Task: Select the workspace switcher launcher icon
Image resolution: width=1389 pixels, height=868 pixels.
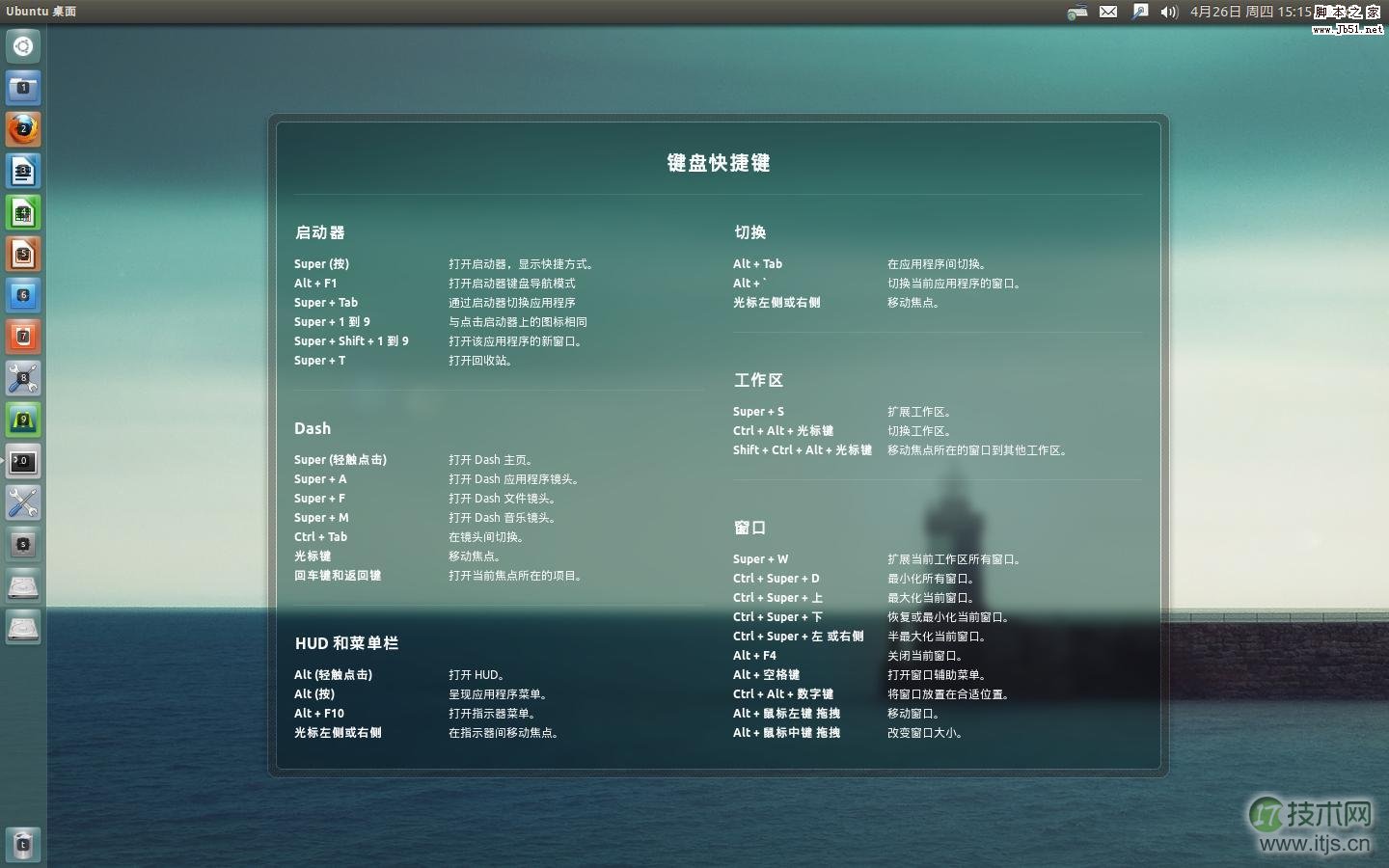Action: [x=22, y=544]
